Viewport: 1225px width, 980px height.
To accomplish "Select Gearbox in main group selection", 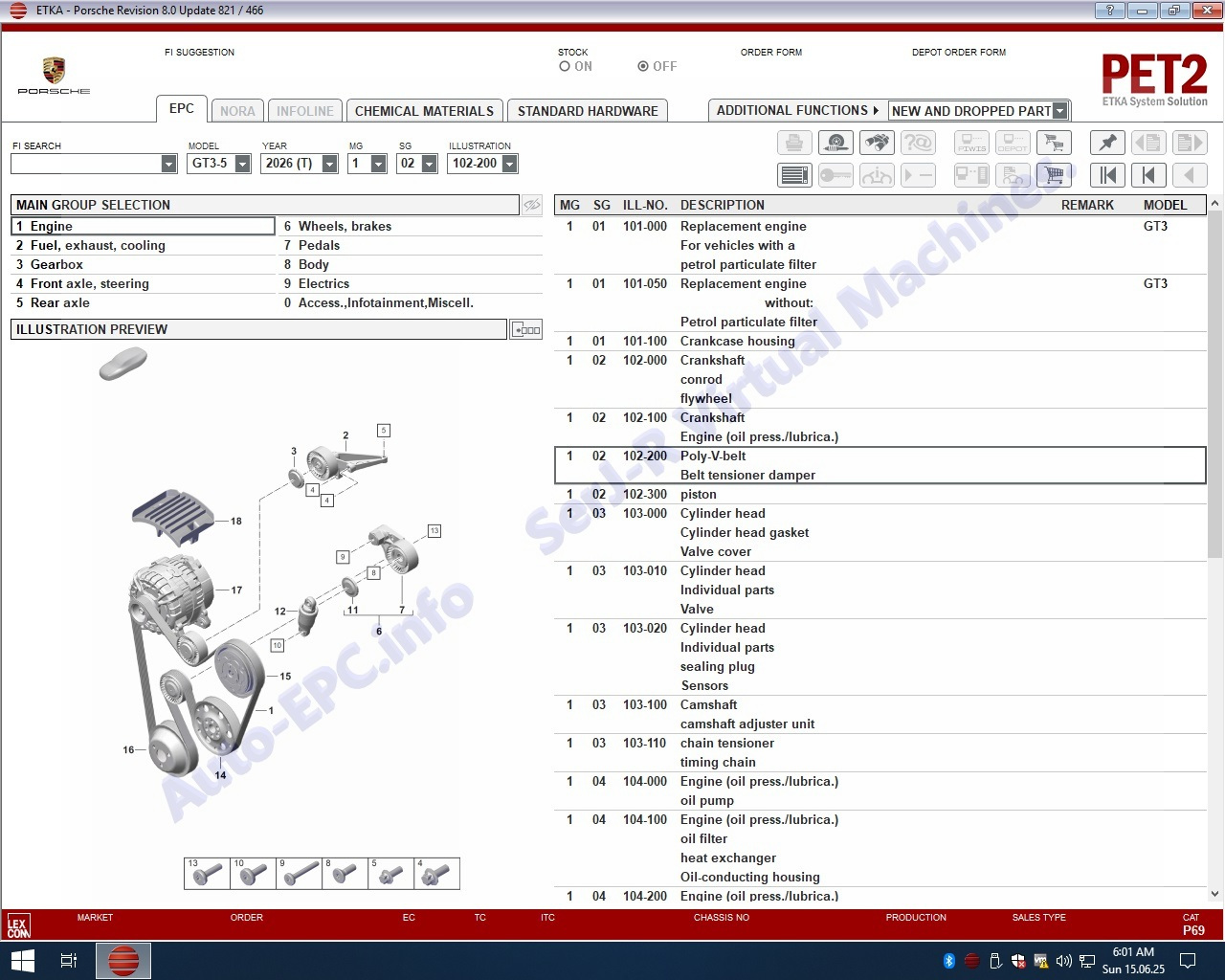I will (56, 264).
